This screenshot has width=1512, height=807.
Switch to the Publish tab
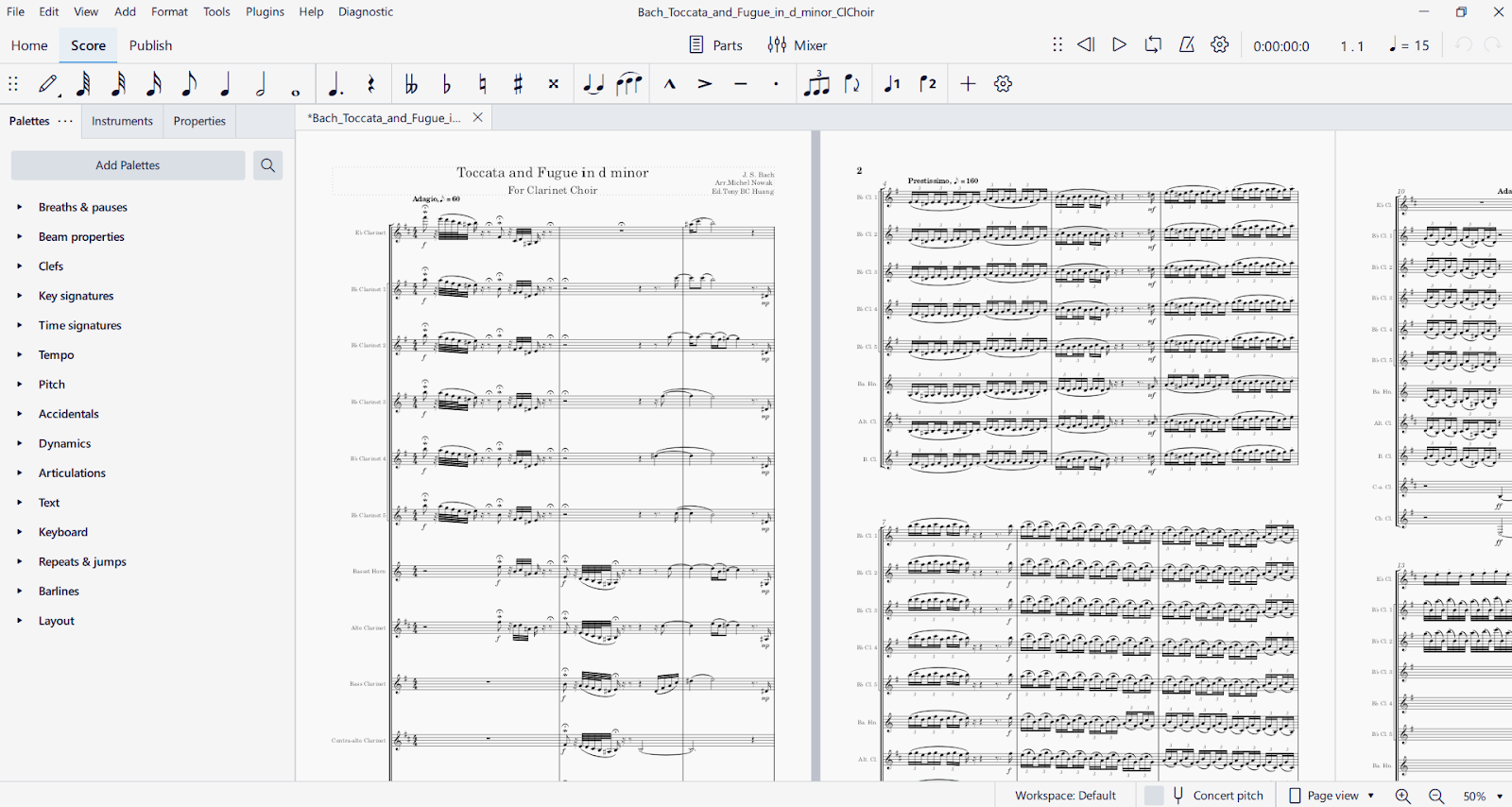click(150, 45)
